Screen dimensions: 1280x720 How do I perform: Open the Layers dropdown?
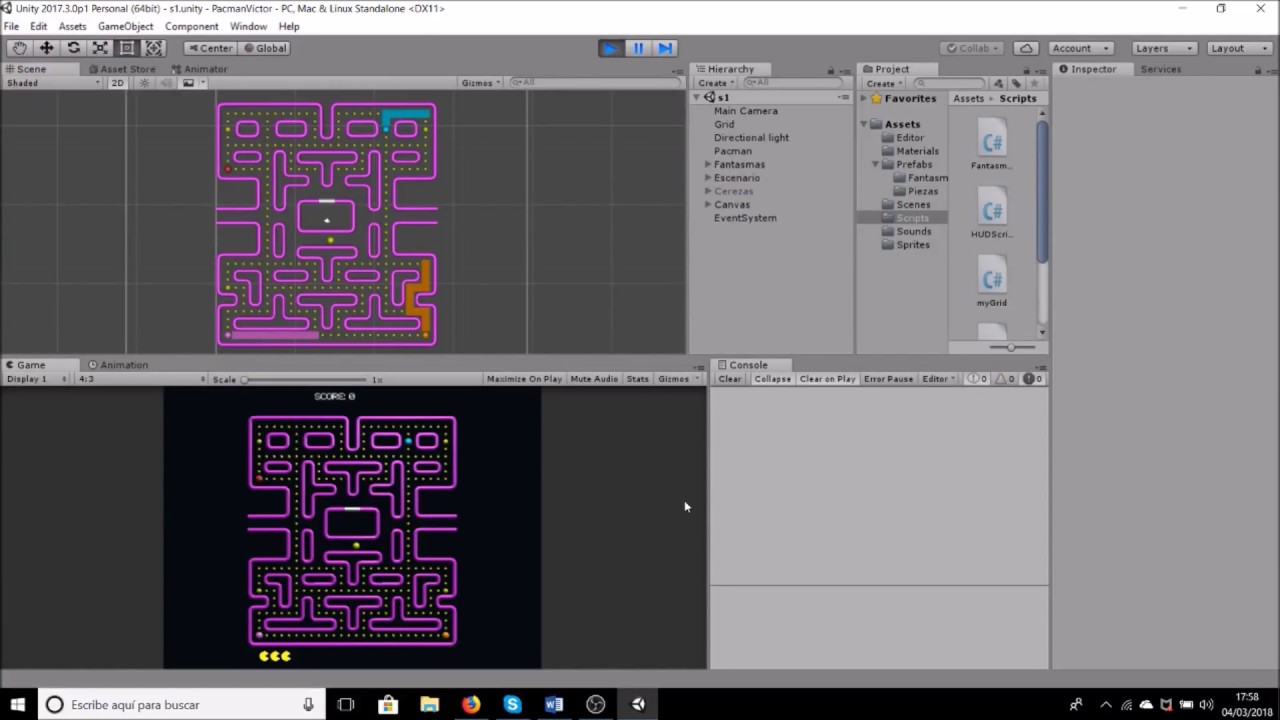[x=1164, y=48]
